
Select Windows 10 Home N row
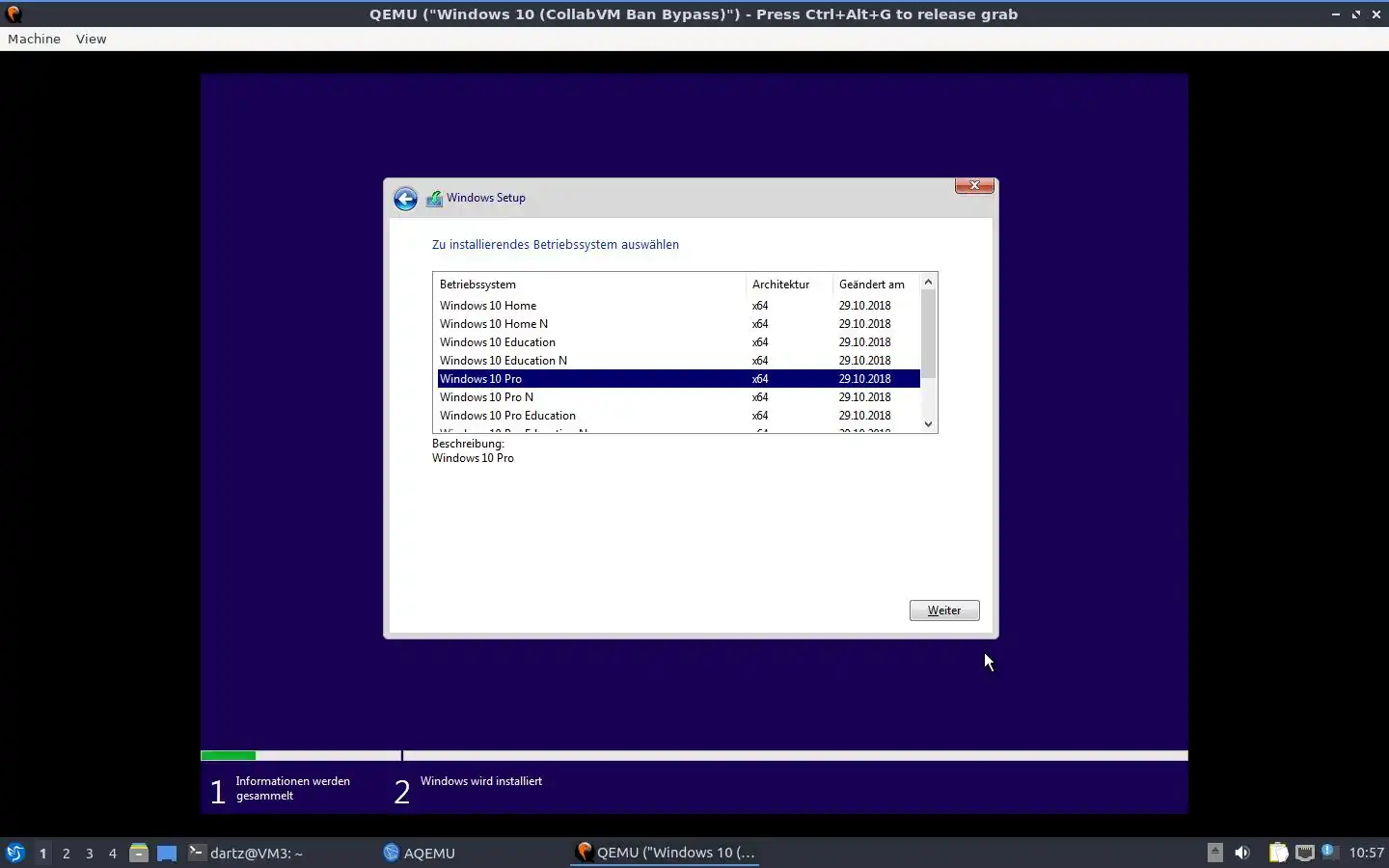coord(678,324)
